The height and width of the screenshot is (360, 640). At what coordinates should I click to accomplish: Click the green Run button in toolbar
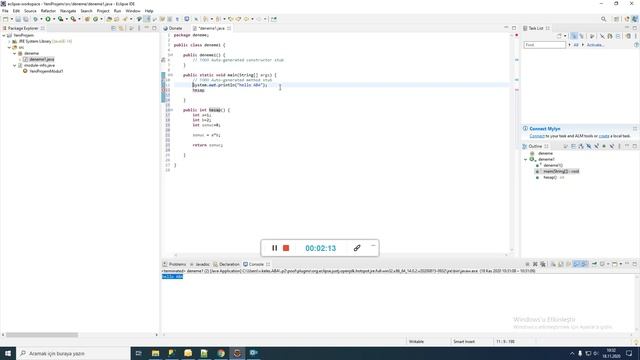click(x=48, y=19)
